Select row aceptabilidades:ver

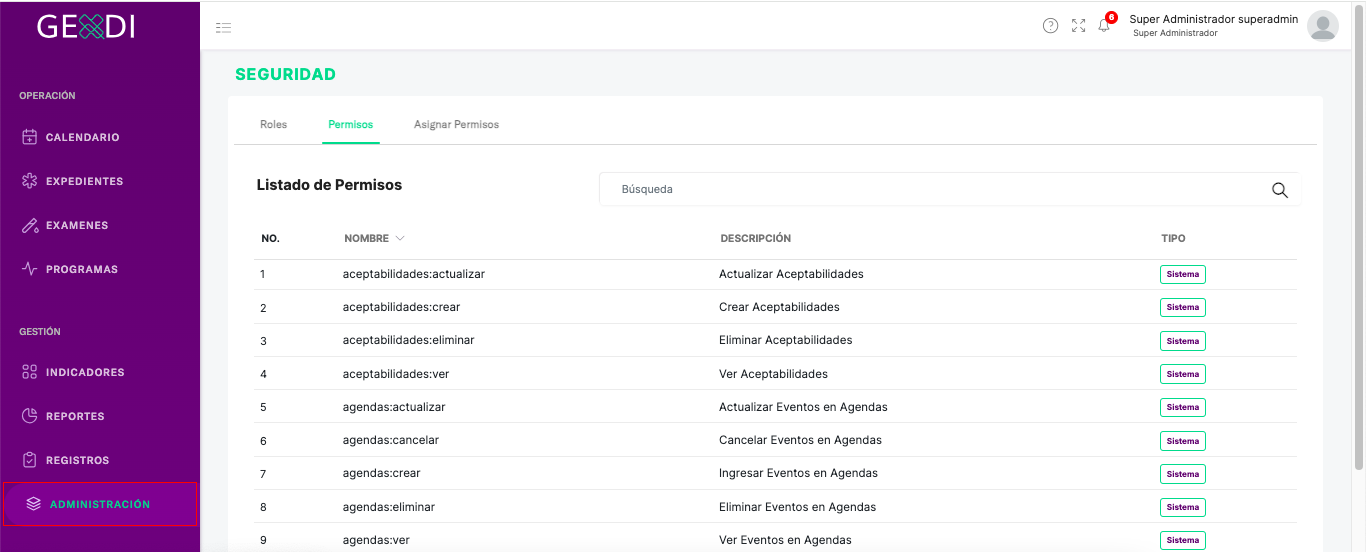775,374
